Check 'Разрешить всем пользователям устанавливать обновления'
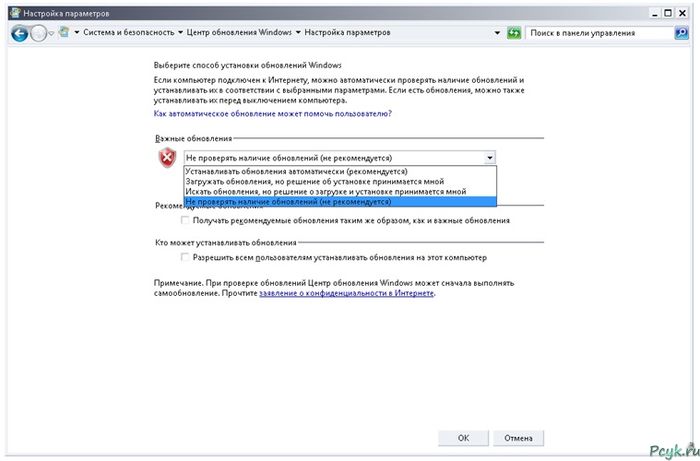Viewport: 700px width, 461px height. pos(185,257)
